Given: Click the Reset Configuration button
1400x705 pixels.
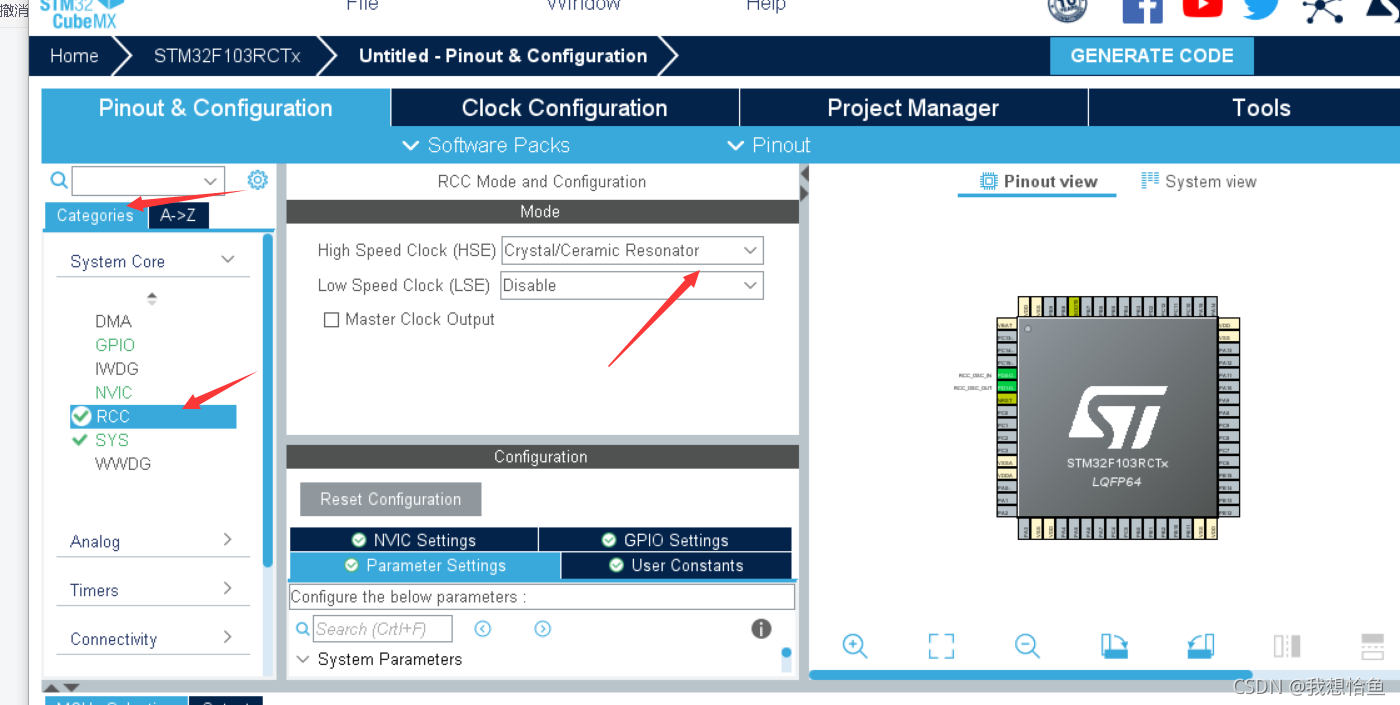Looking at the screenshot, I should 391,499.
